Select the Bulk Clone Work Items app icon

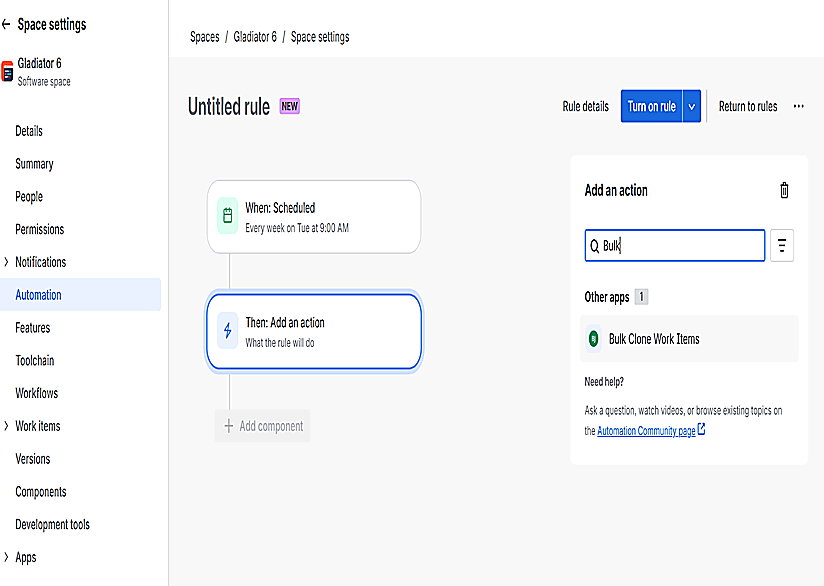coord(594,339)
